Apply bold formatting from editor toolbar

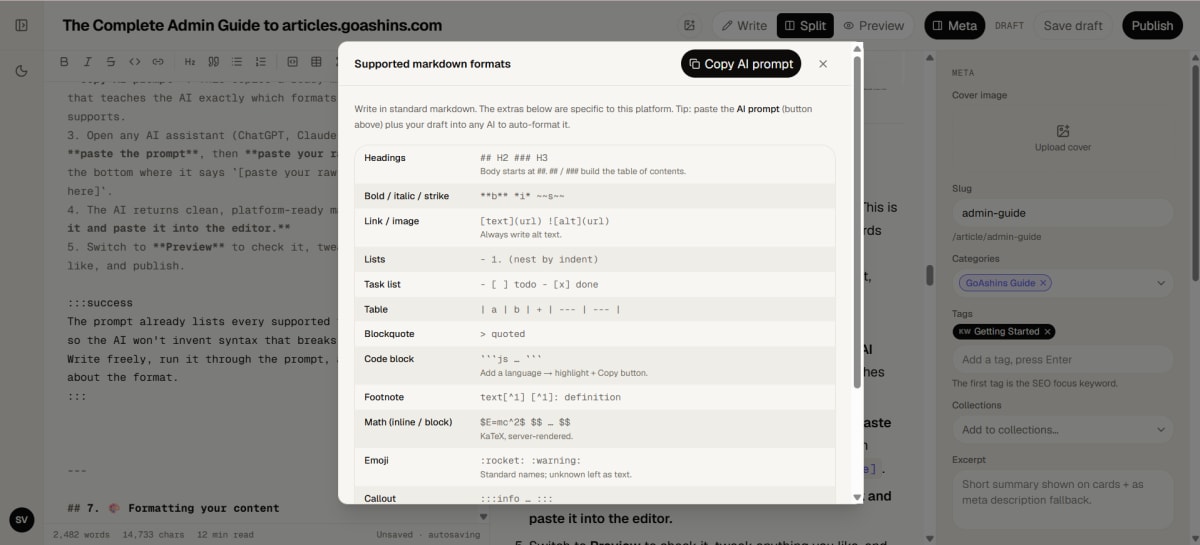click(65, 62)
